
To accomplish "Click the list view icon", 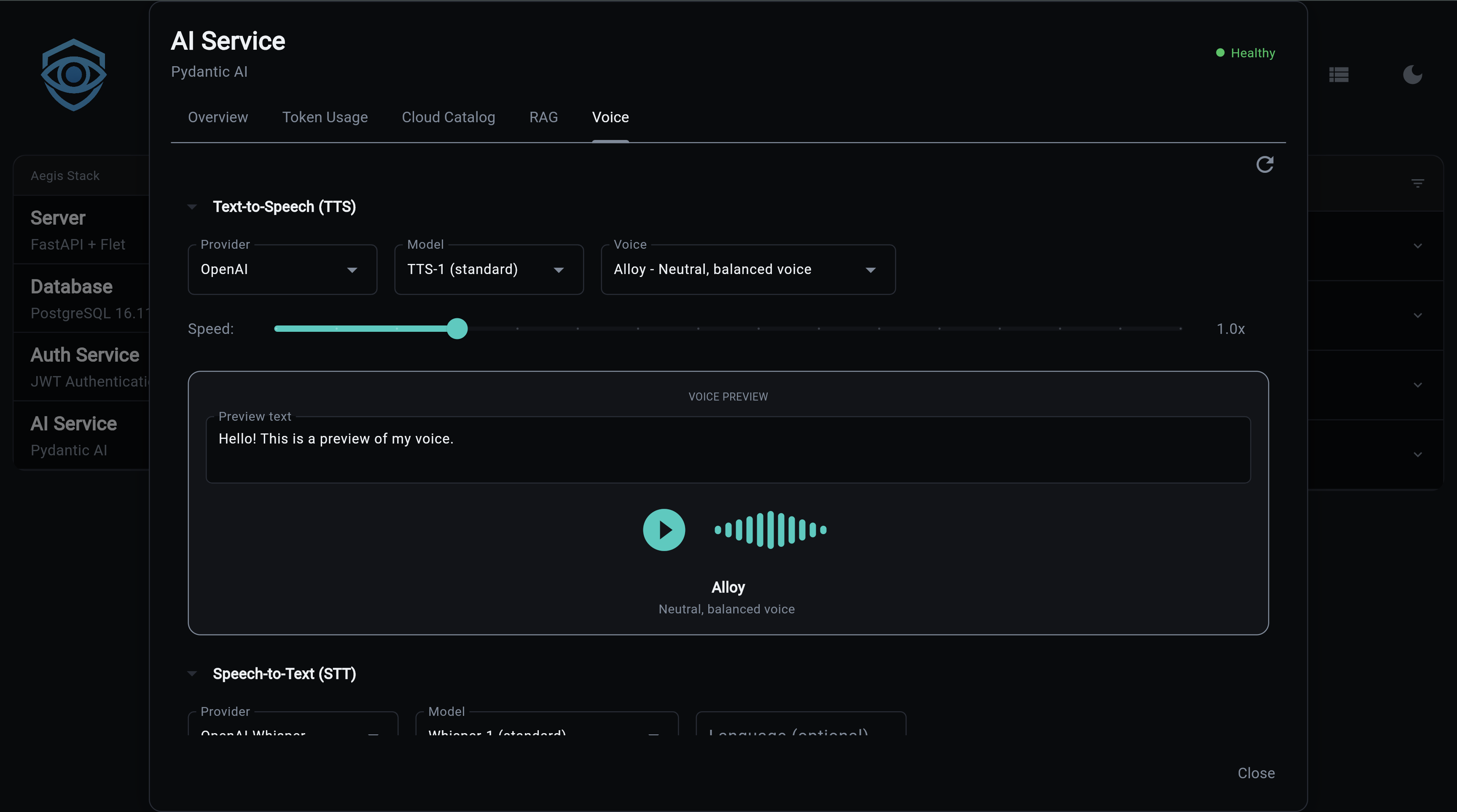I will coord(1339,75).
